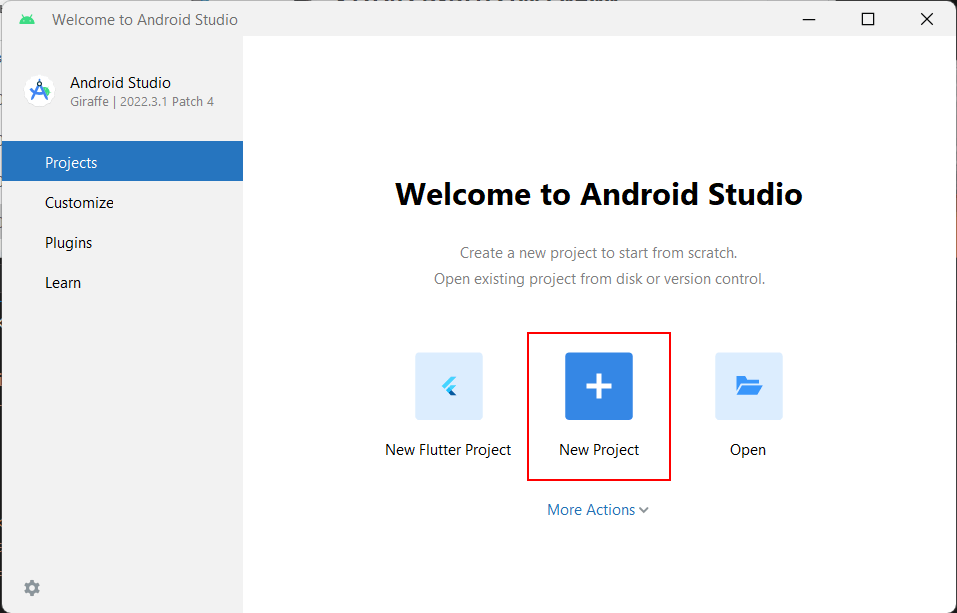Open the Plugins section

tap(68, 242)
